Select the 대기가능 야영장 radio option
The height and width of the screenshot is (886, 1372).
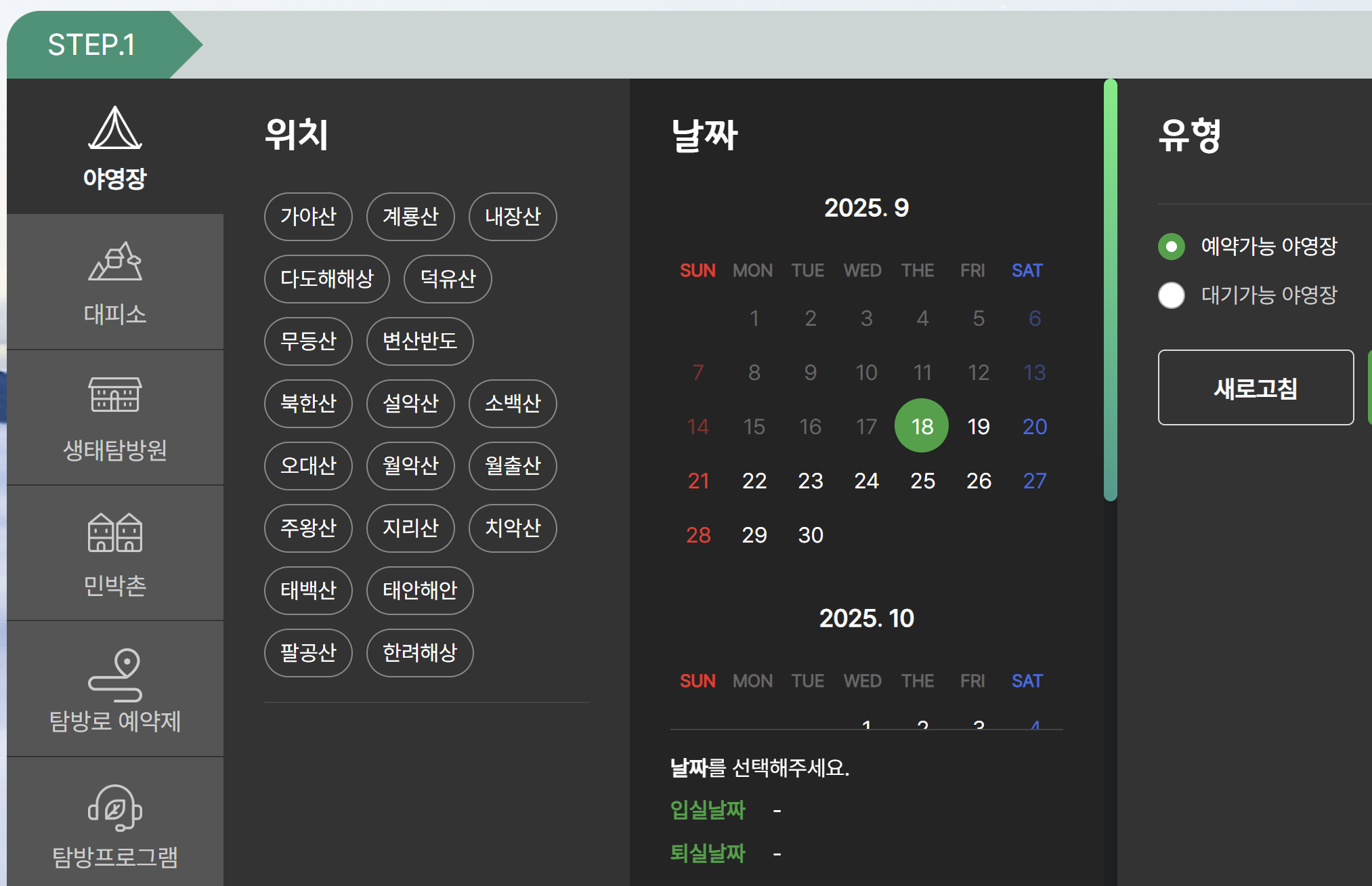[x=1172, y=295]
